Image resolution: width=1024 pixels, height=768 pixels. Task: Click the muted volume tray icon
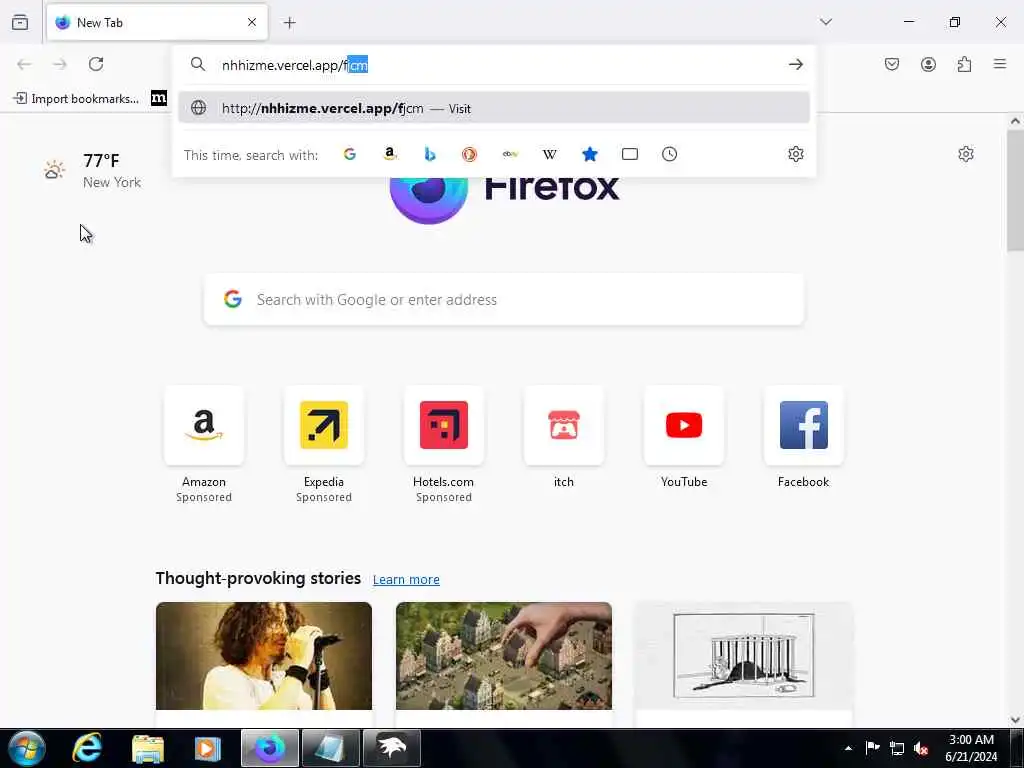point(921,748)
